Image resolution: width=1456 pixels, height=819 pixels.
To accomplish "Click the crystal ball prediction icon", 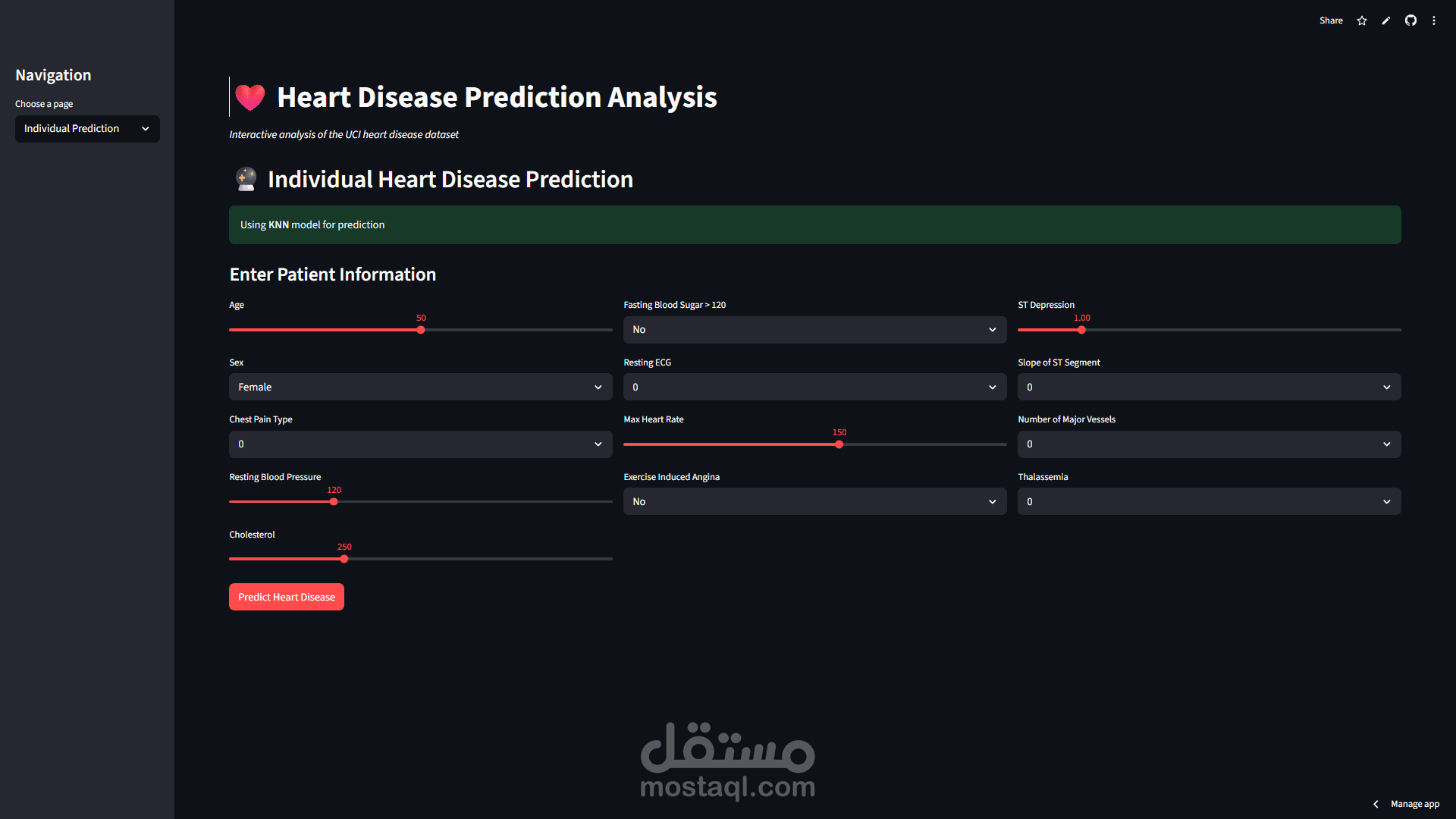I will coord(244,179).
